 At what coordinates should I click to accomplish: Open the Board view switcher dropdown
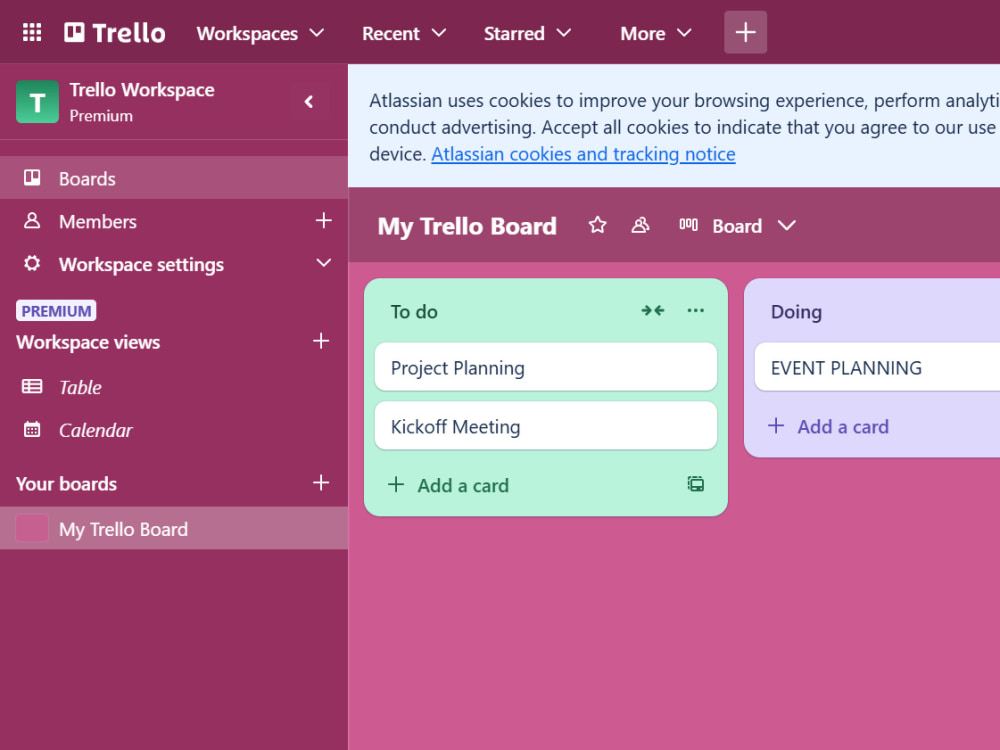738,226
